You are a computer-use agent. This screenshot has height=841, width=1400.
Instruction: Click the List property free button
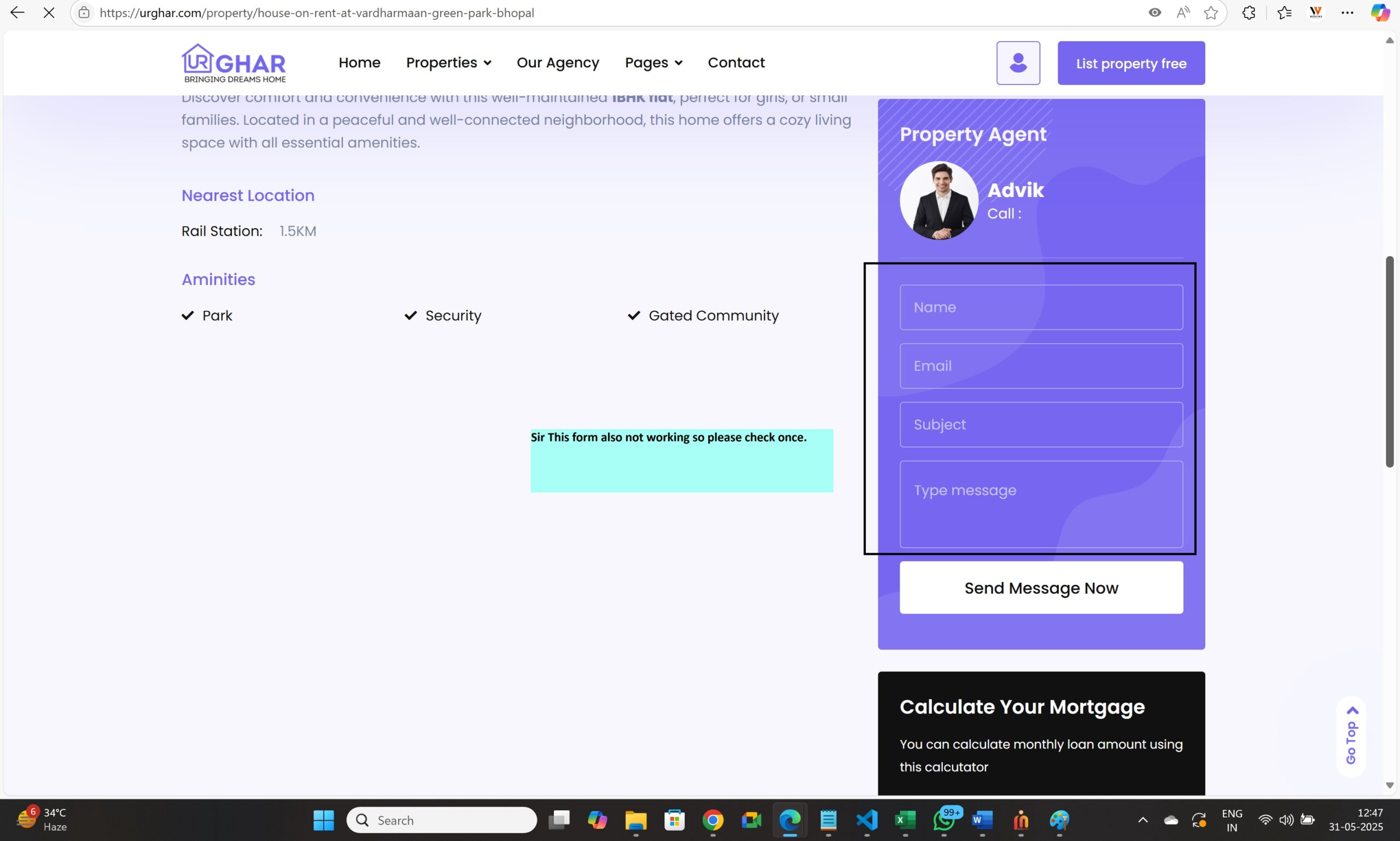(x=1131, y=63)
